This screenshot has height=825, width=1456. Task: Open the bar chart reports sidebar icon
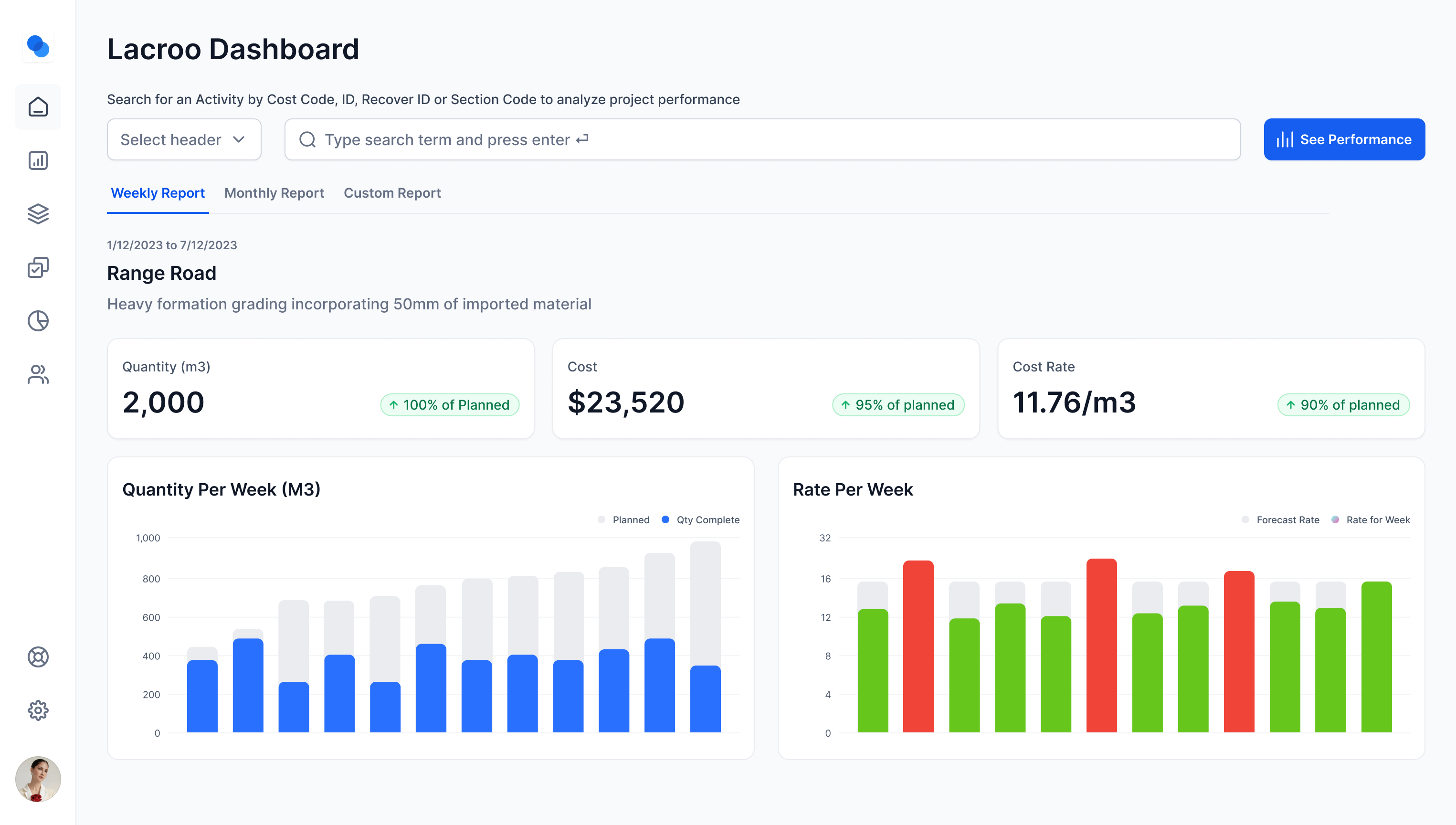[x=38, y=160]
